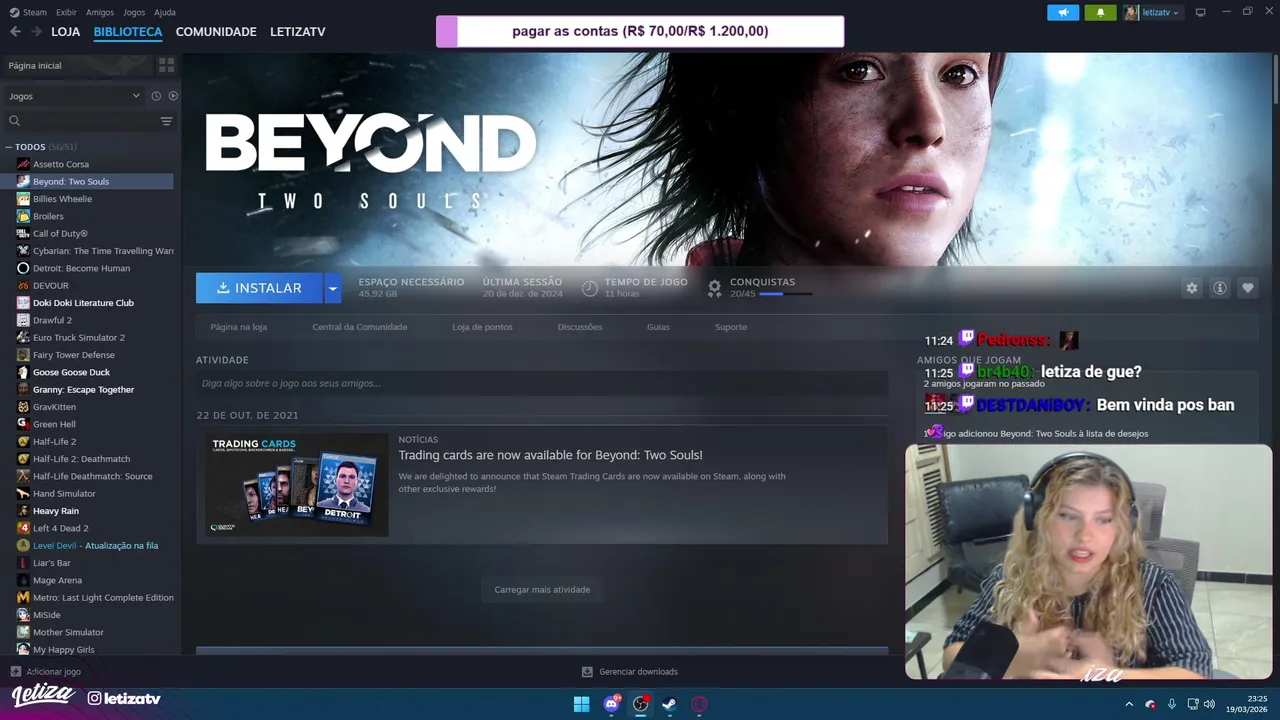Image resolution: width=1280 pixels, height=720 pixels.
Task: Click the Conquistas progress bar
Action: click(x=785, y=294)
